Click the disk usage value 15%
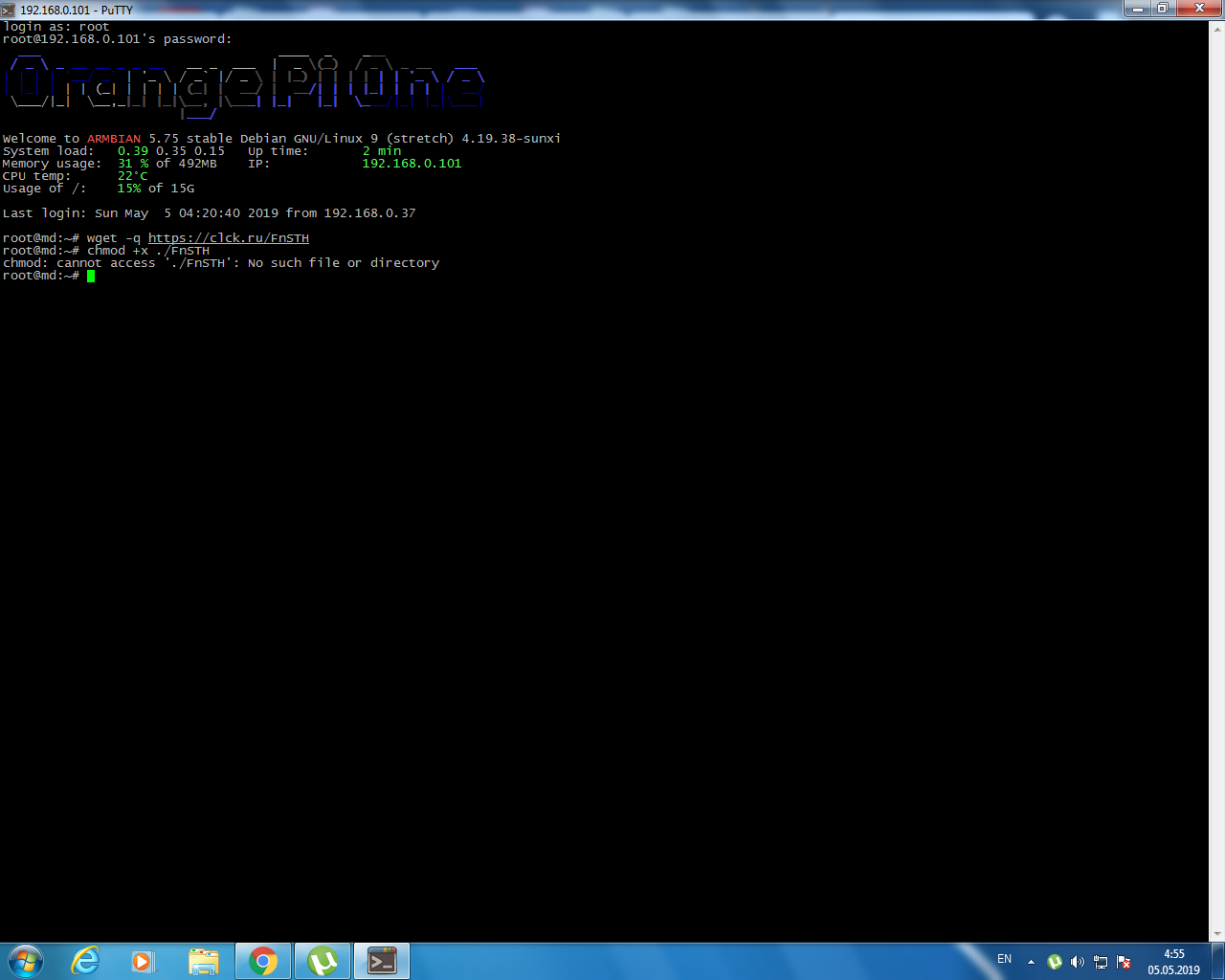The height and width of the screenshot is (980, 1225). 129,189
